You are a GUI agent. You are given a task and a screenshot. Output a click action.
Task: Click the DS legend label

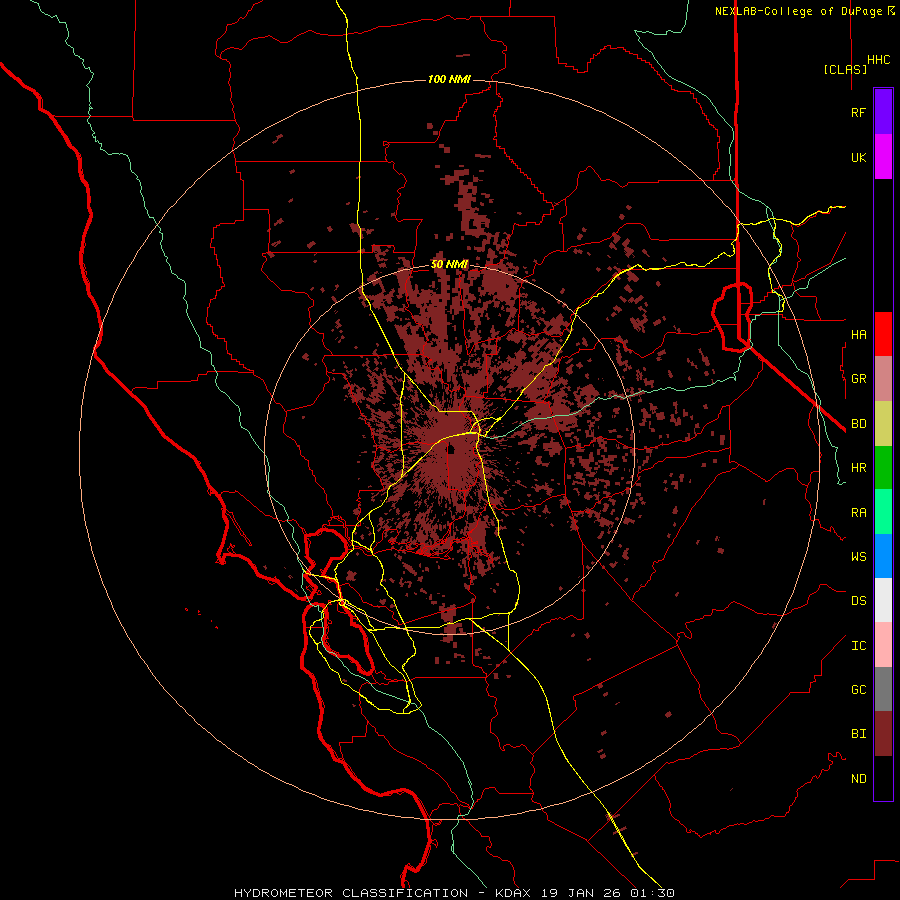858,600
